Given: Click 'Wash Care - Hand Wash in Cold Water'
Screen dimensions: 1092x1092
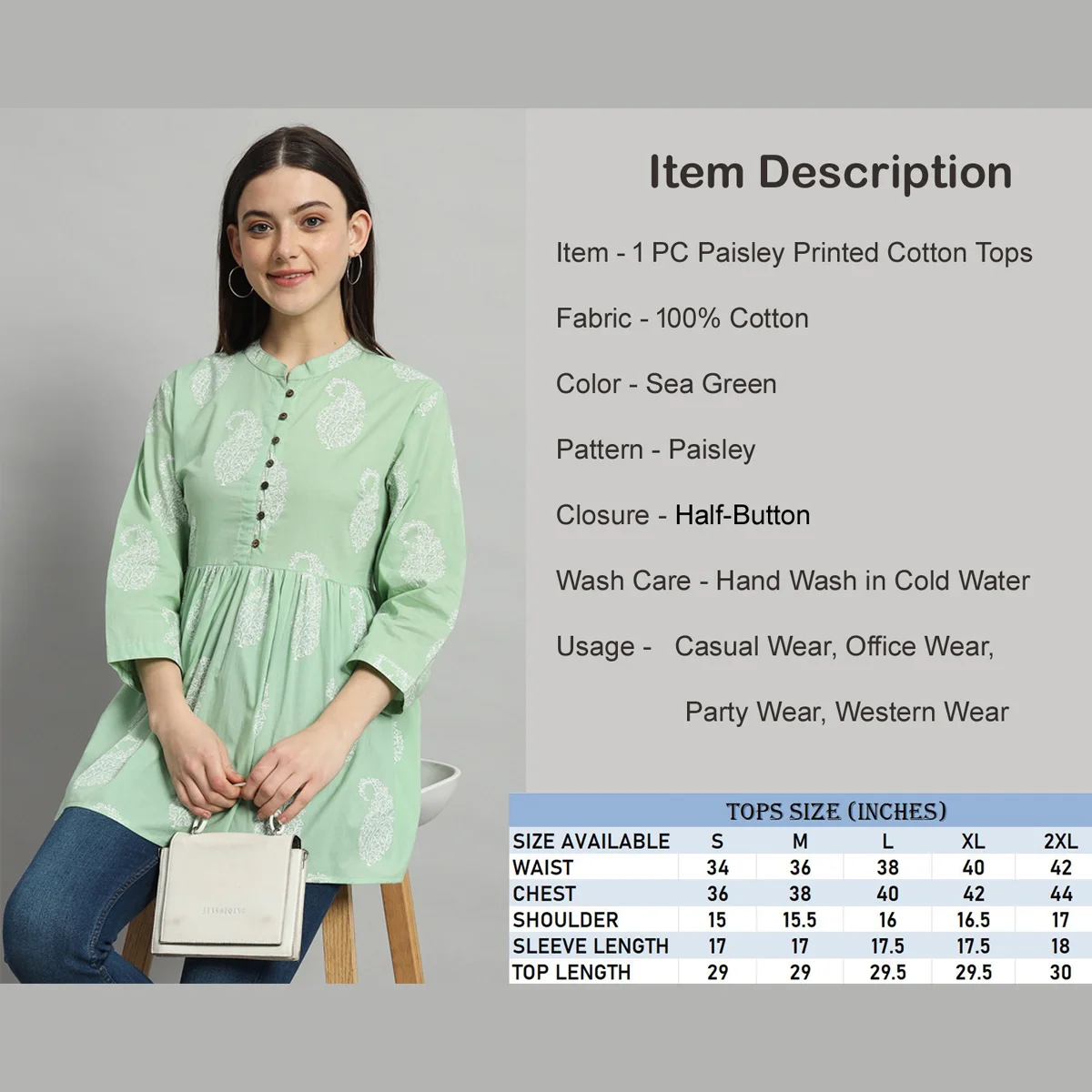Looking at the screenshot, I should tap(793, 581).
